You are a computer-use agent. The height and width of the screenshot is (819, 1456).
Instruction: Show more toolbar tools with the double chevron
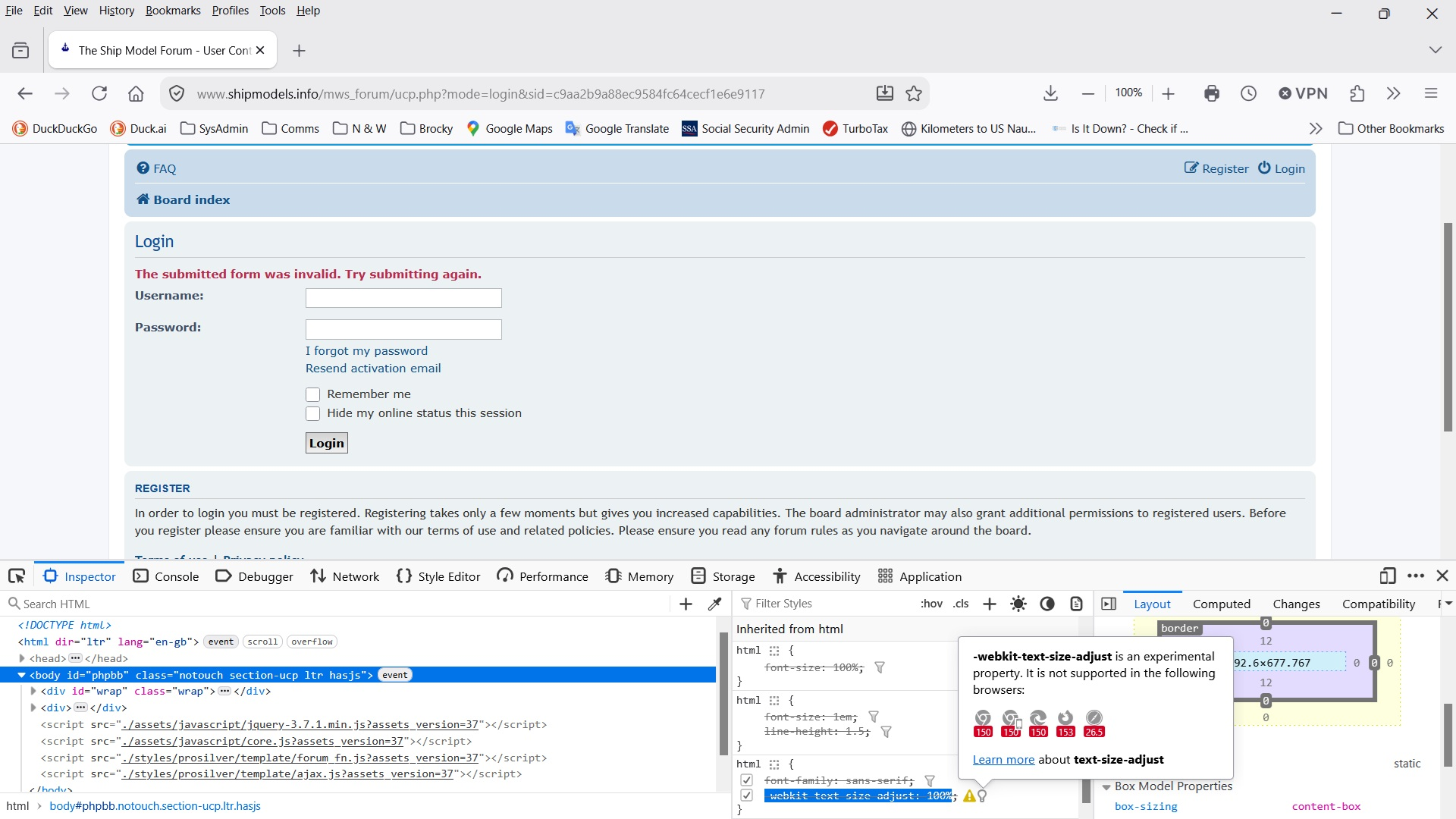point(1394,93)
